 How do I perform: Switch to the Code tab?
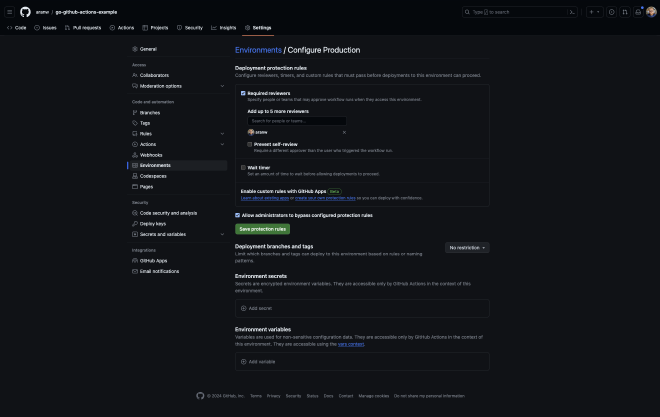[x=17, y=28]
